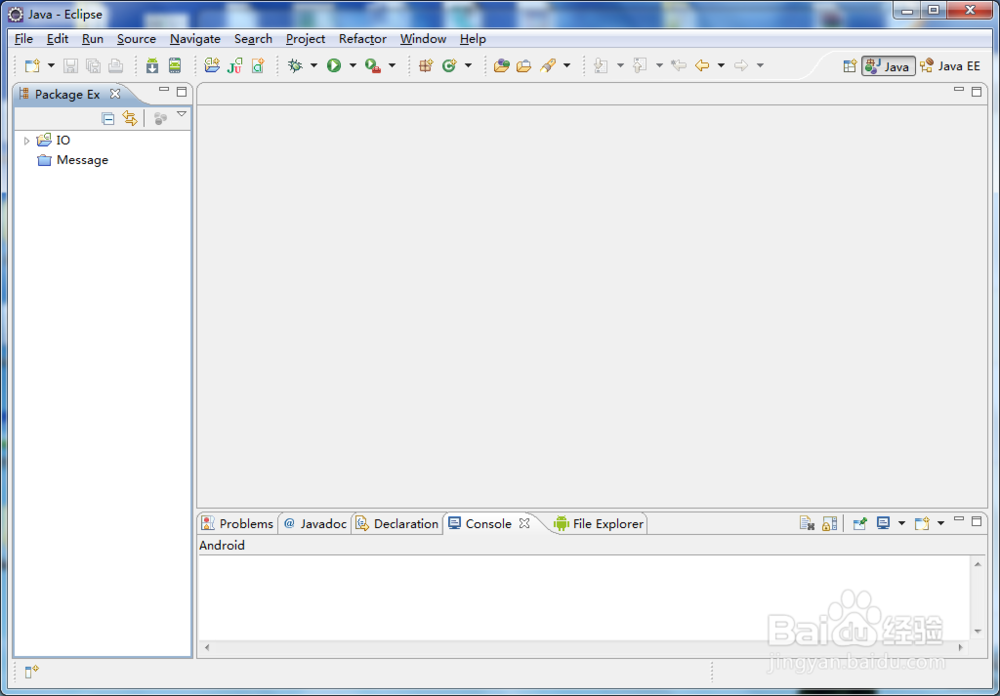Toggle Pin Console button

pos(860,524)
